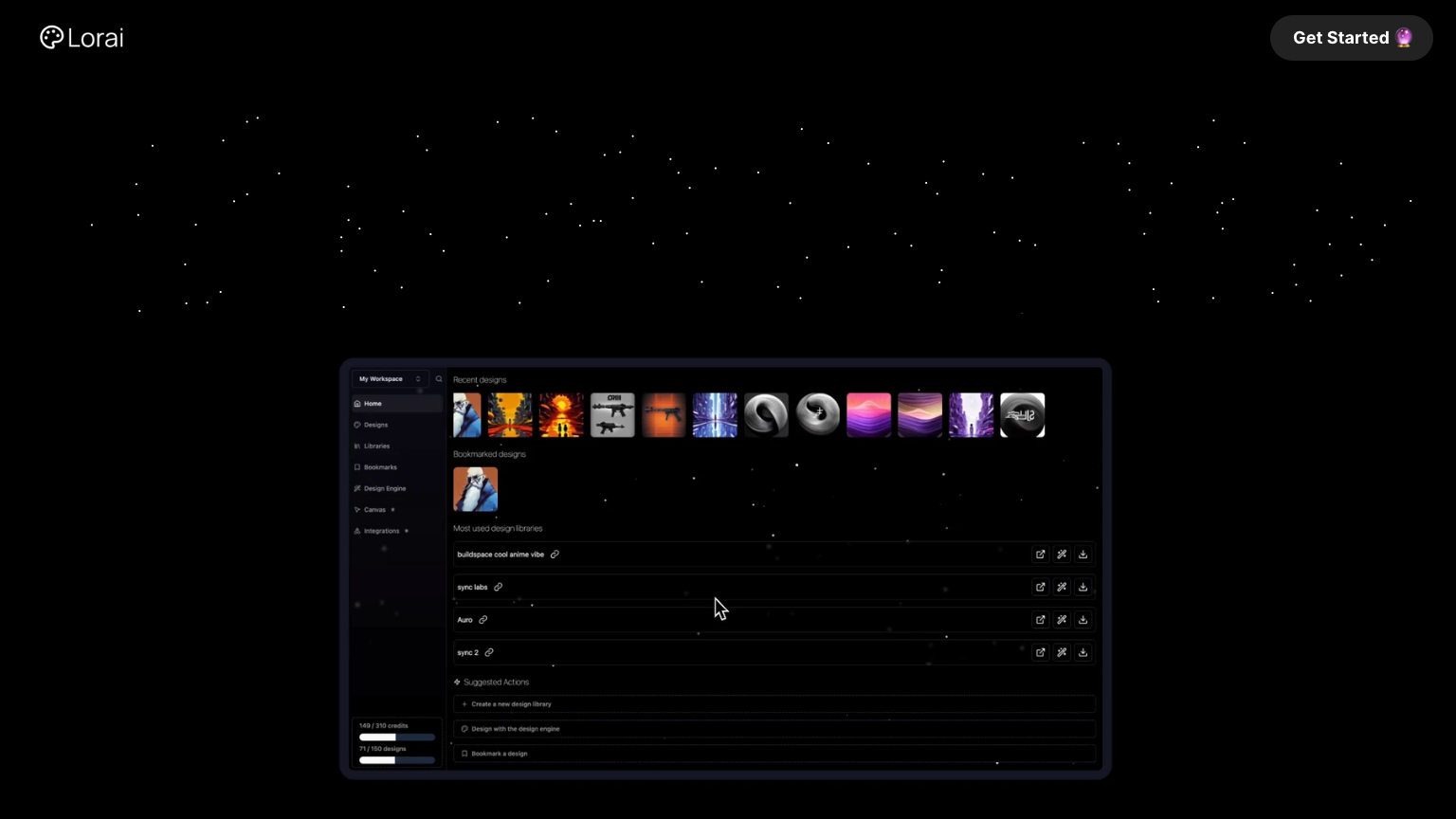Open external link icon for Auro library
The height and width of the screenshot is (819, 1456).
pos(1040,620)
